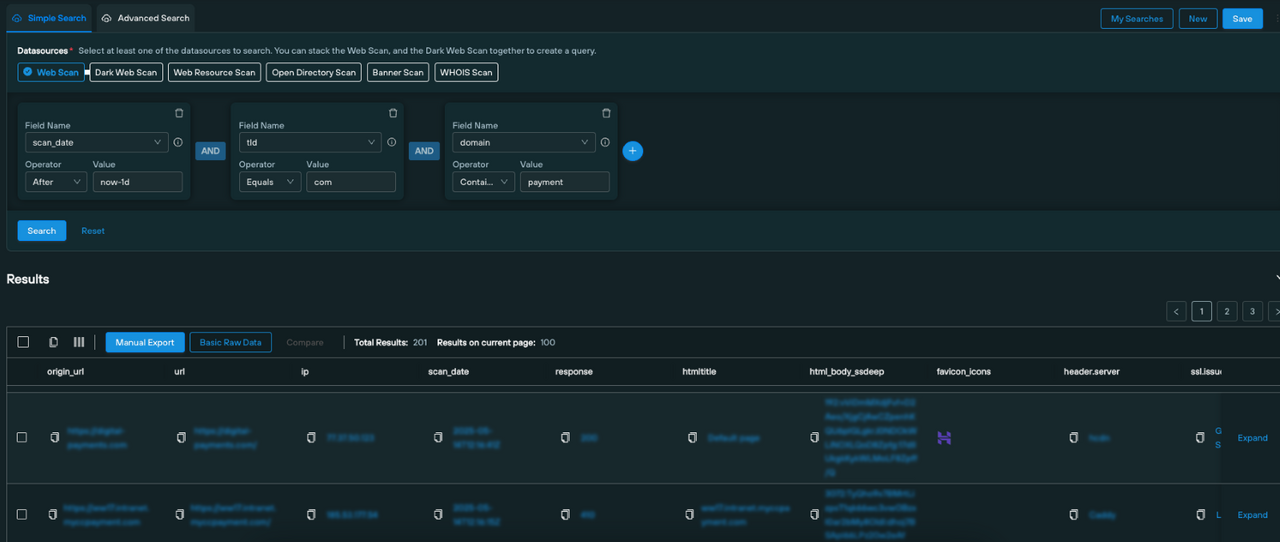
Task: Add a new filter condition
Action: tap(633, 151)
